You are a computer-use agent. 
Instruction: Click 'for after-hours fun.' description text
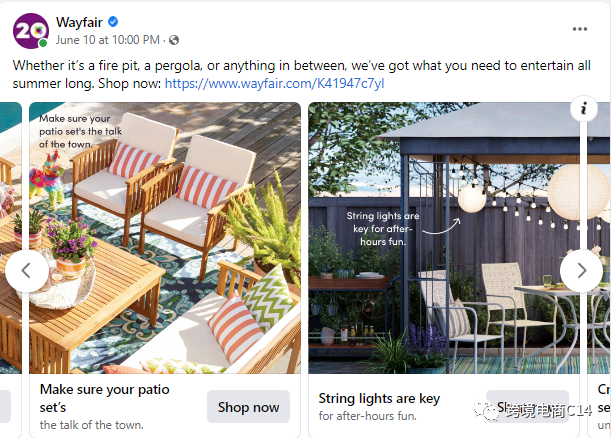click(x=367, y=416)
